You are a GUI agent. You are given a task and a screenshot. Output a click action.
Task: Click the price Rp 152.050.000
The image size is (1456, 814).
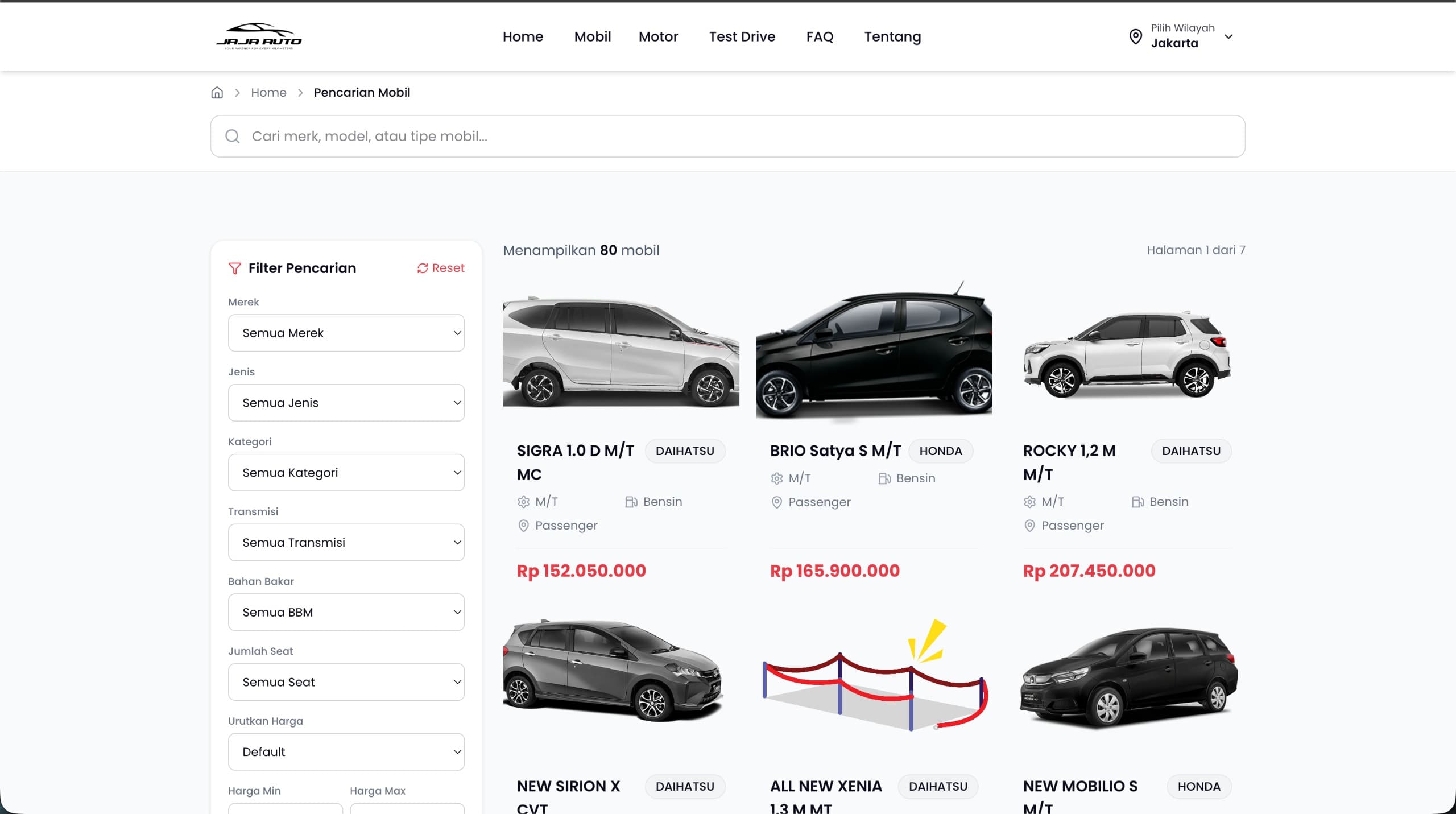tap(581, 571)
